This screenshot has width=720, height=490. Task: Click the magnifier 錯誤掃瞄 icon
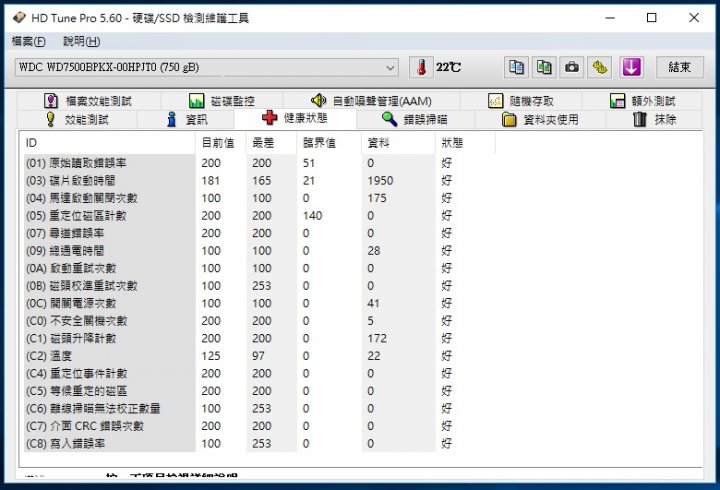pyautogui.click(x=389, y=119)
